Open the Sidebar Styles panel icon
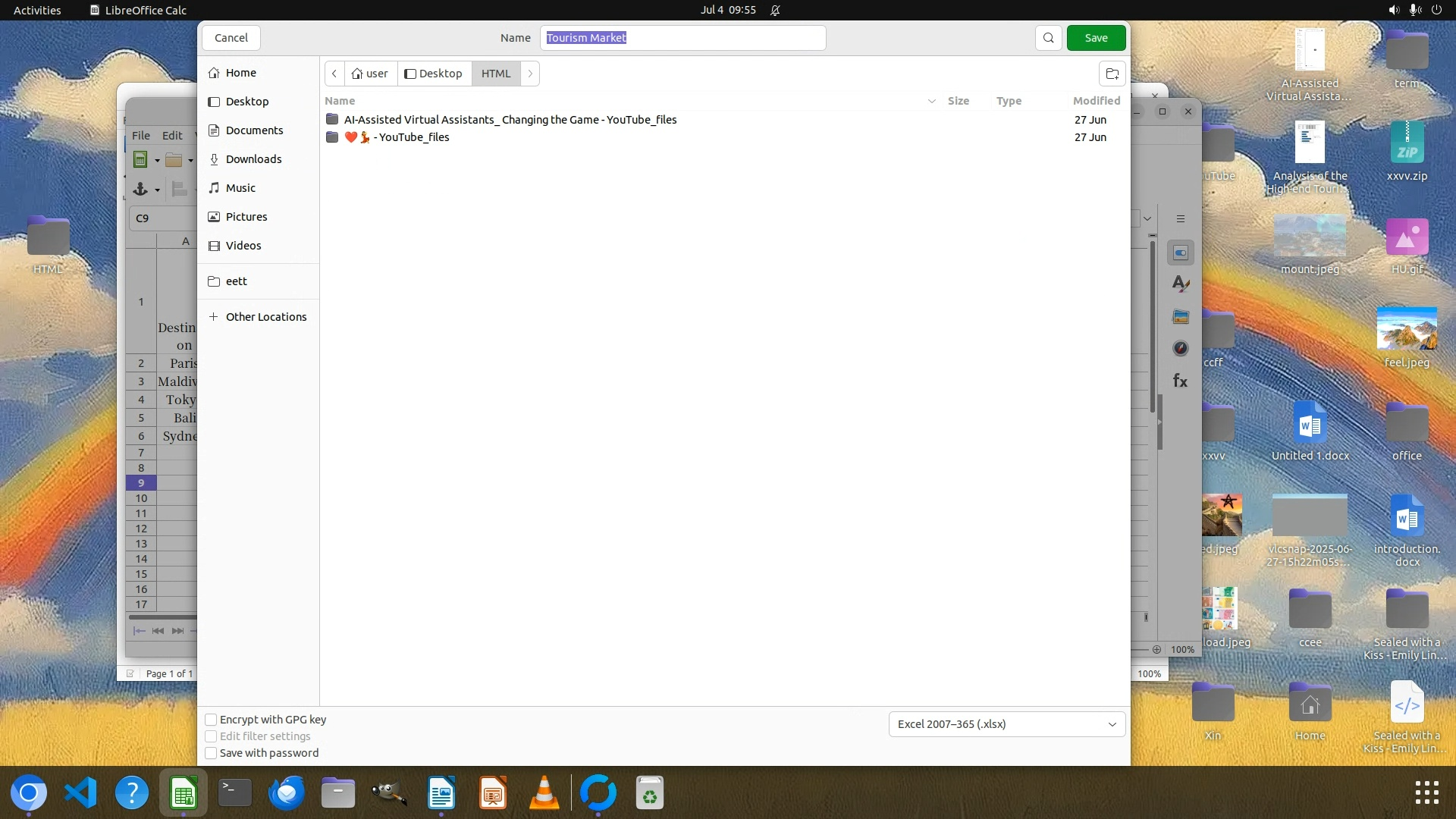1456x819 pixels. 1181,284
